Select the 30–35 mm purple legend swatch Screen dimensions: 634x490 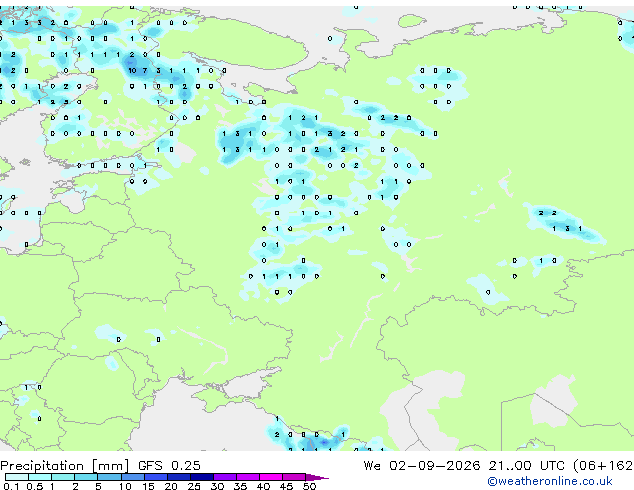225,477
